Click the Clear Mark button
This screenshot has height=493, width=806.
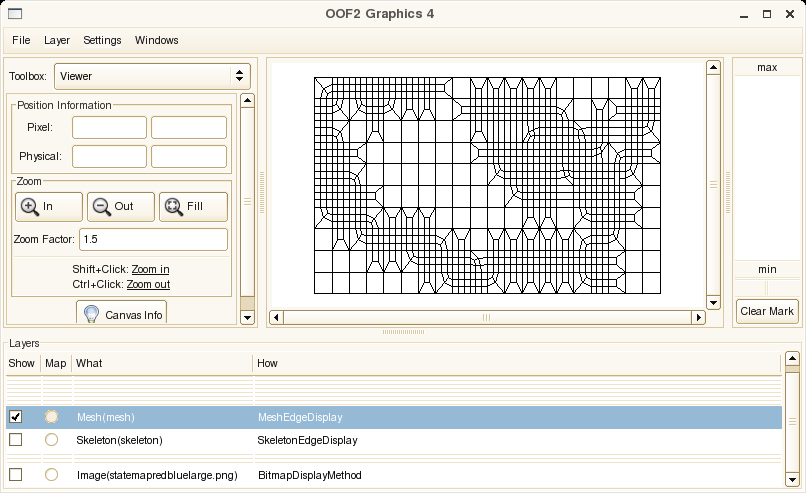pos(767,312)
